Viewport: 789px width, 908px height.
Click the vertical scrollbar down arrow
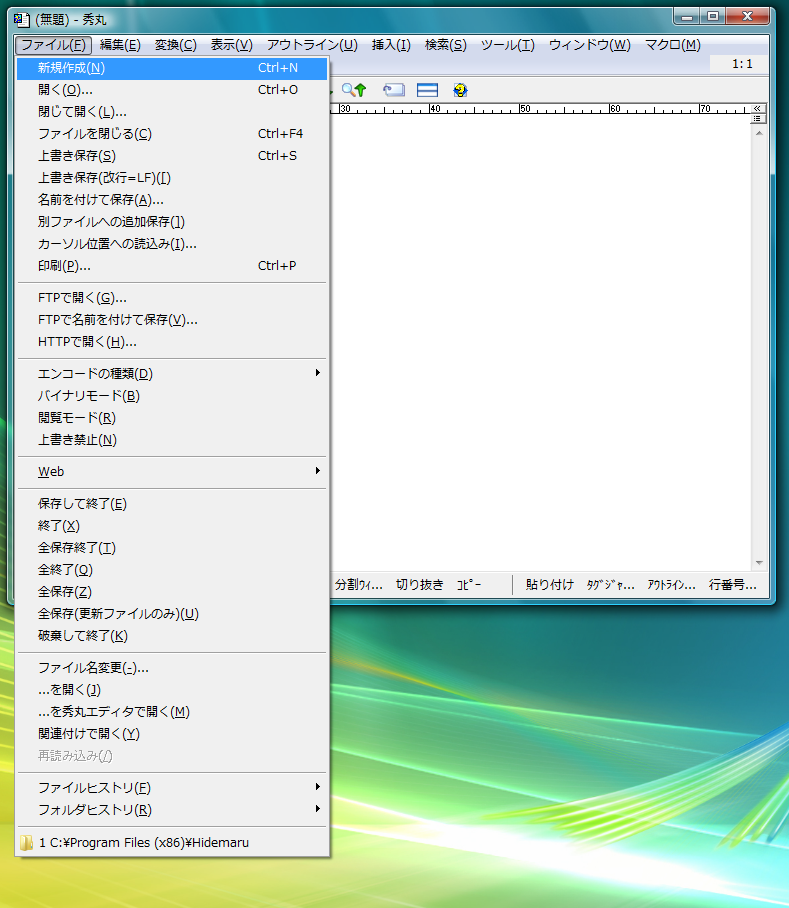759,563
